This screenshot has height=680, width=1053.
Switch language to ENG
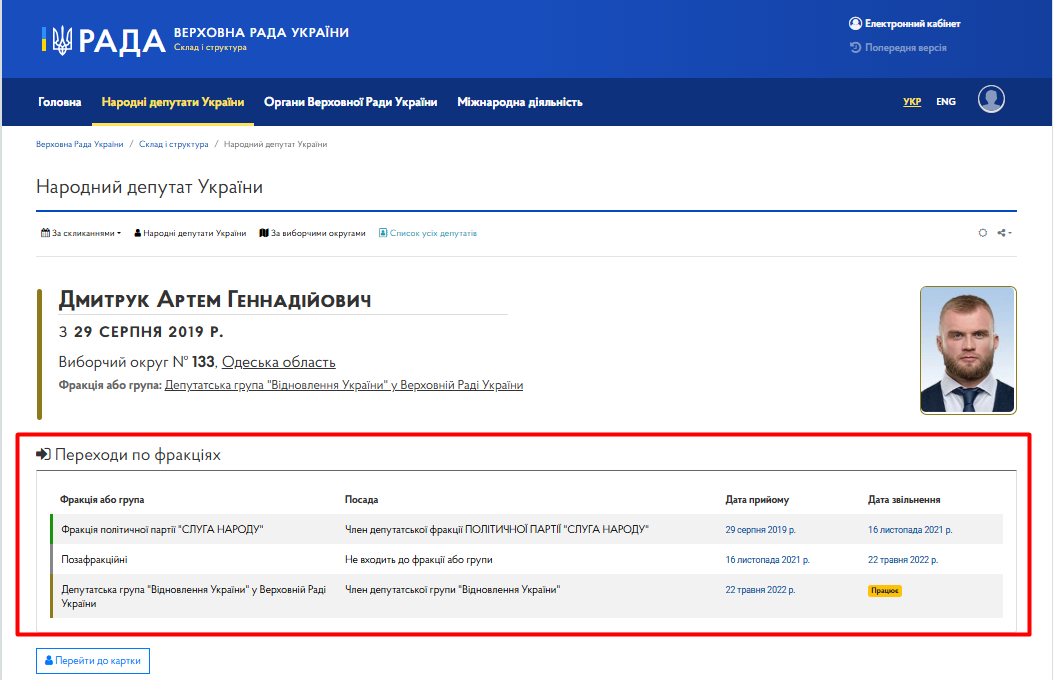click(x=946, y=101)
